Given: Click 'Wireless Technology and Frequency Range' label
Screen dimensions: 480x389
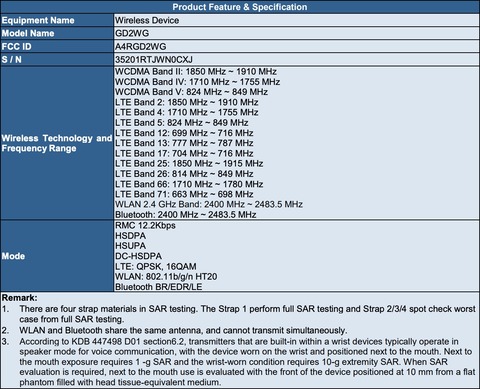Looking at the screenshot, I should (x=57, y=143).
